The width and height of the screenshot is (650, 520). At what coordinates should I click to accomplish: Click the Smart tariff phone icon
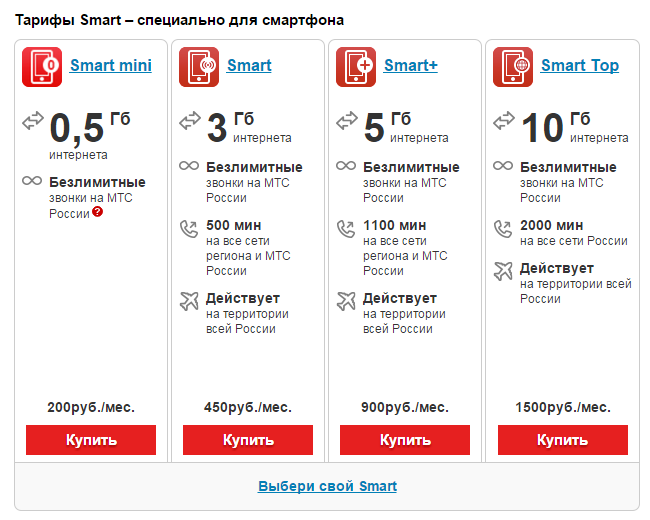coord(198,66)
